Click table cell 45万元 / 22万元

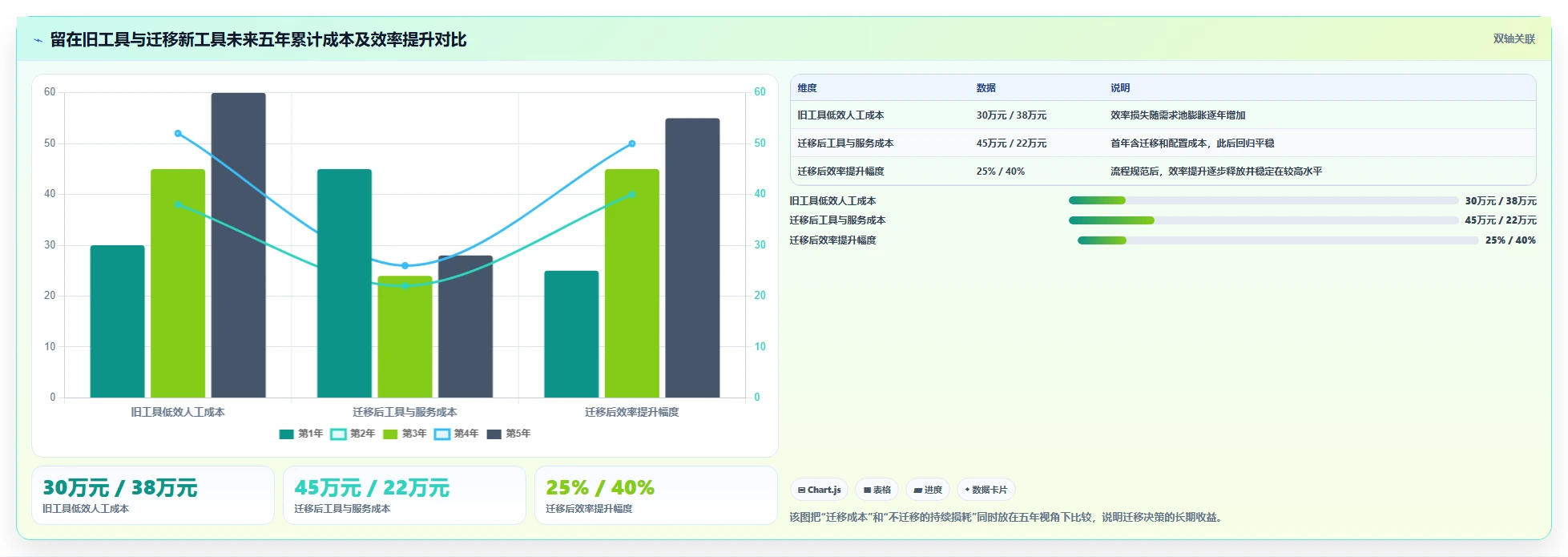(1011, 143)
